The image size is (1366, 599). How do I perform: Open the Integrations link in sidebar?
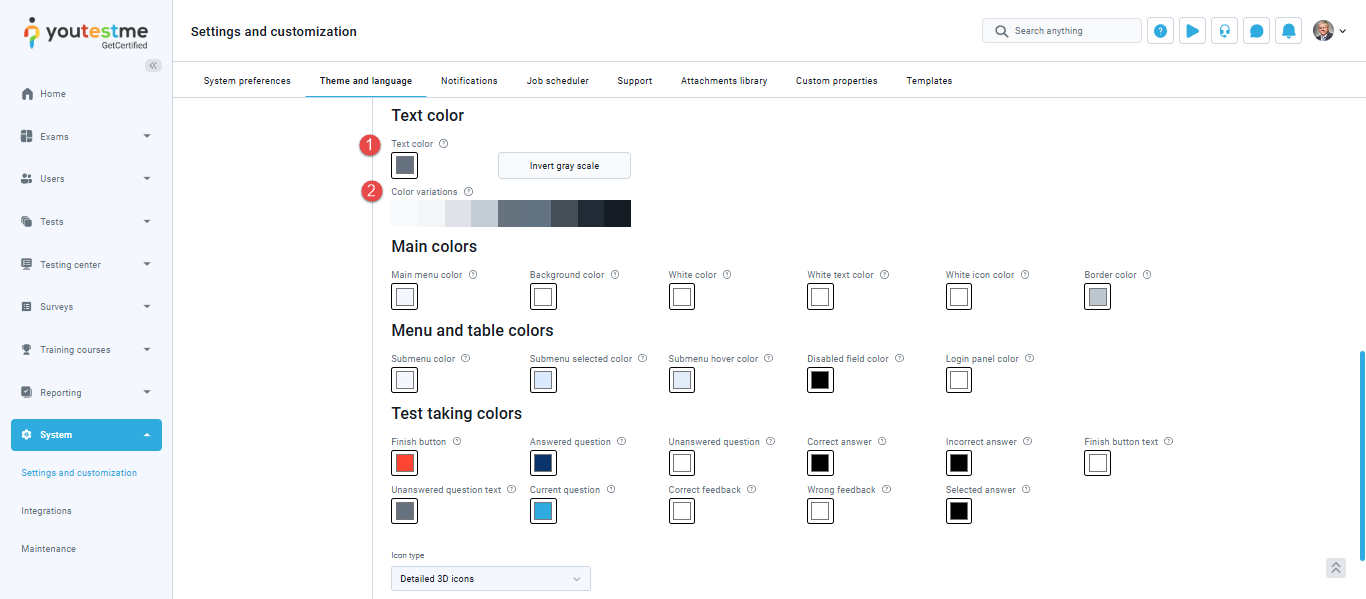pyautogui.click(x=47, y=511)
